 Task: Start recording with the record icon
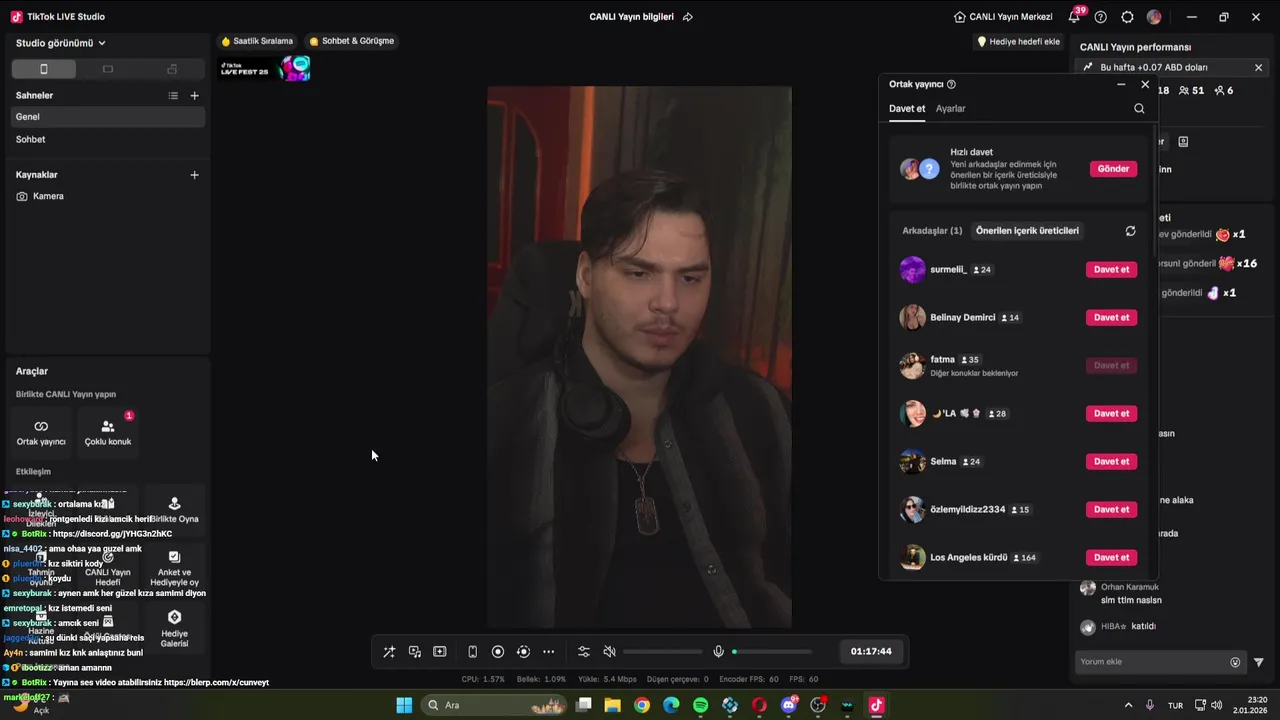tap(498, 652)
